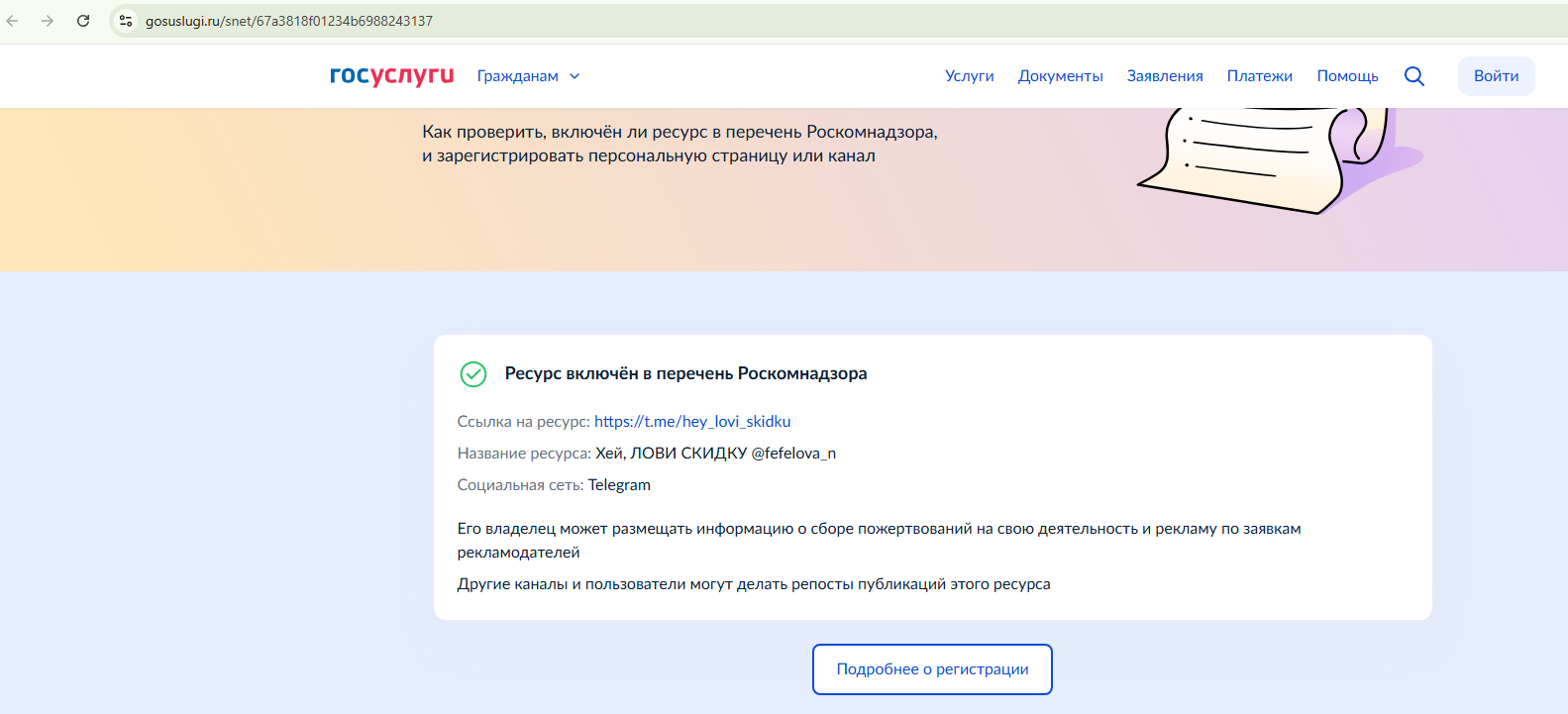Viewport: 1568px width, 714px height.
Task: Click the 'Telegram' social network value
Action: click(619, 485)
